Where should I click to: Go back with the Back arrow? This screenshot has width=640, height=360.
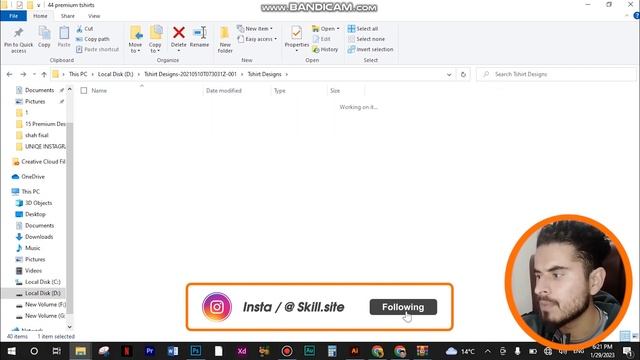coord(9,74)
